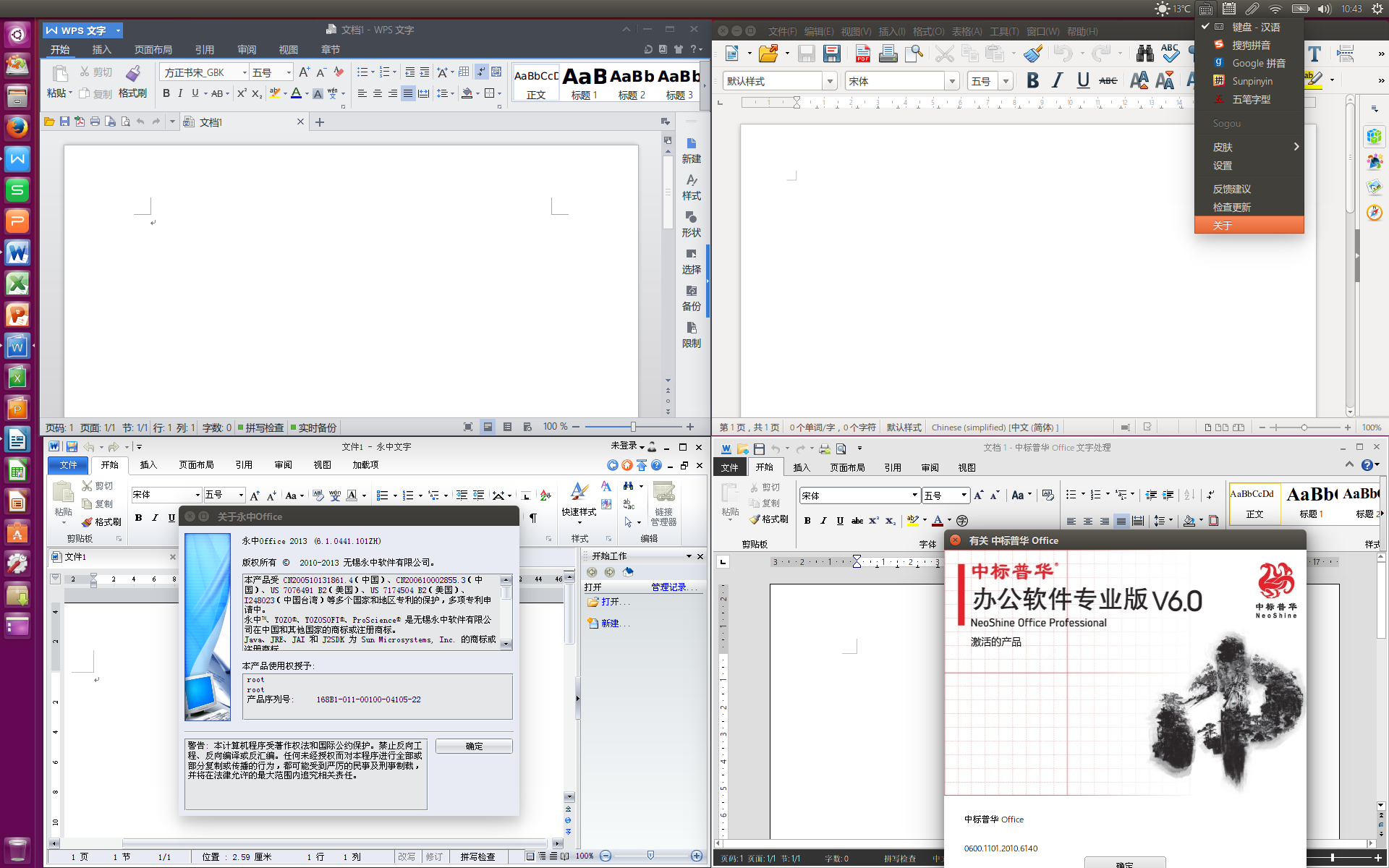Image resolution: width=1389 pixels, height=868 pixels.
Task: Click Export as PDF icon in LibreOffice toolbar
Action: [x=862, y=54]
